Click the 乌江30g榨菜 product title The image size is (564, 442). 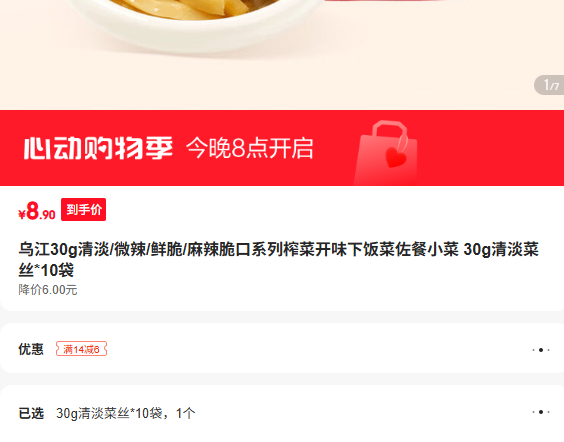point(278,259)
